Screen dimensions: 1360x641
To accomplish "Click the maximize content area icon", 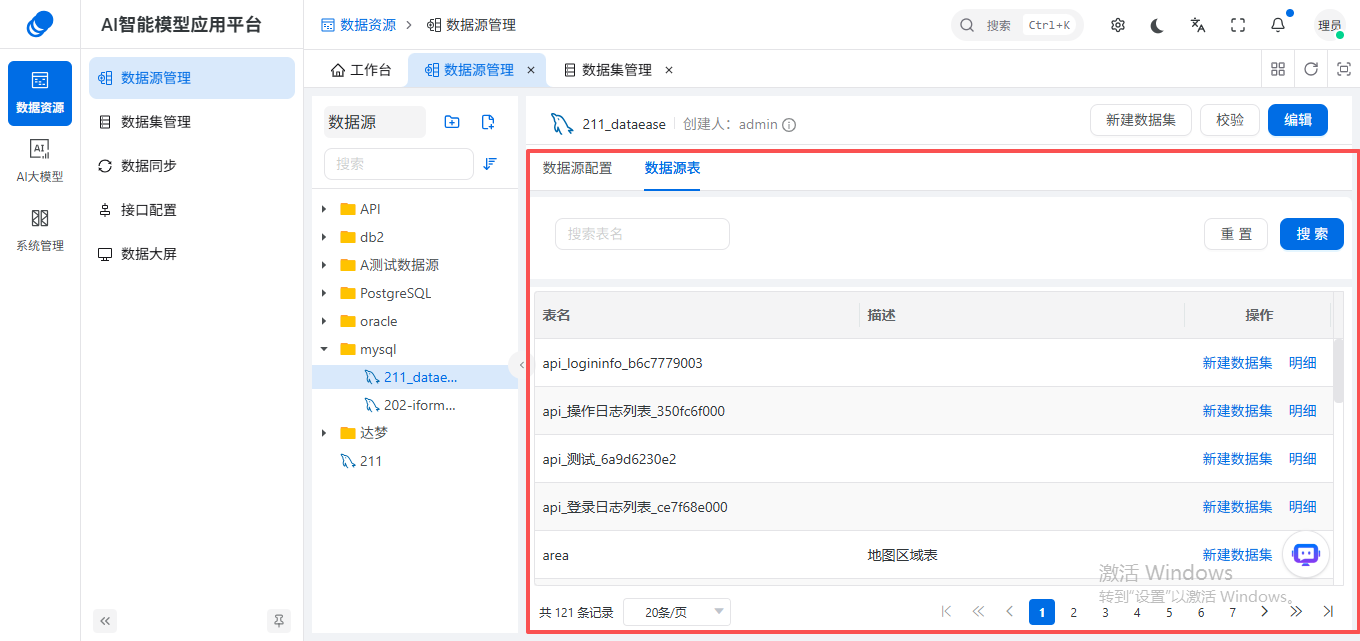I will 1344,69.
